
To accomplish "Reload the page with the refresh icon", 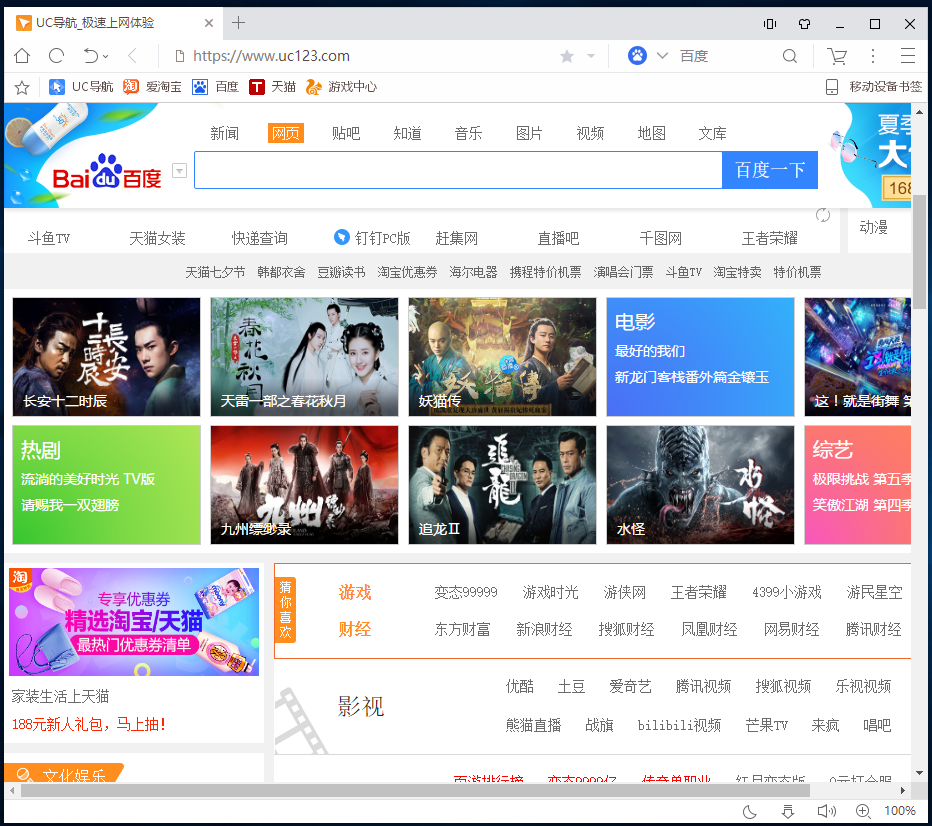I will click(56, 56).
